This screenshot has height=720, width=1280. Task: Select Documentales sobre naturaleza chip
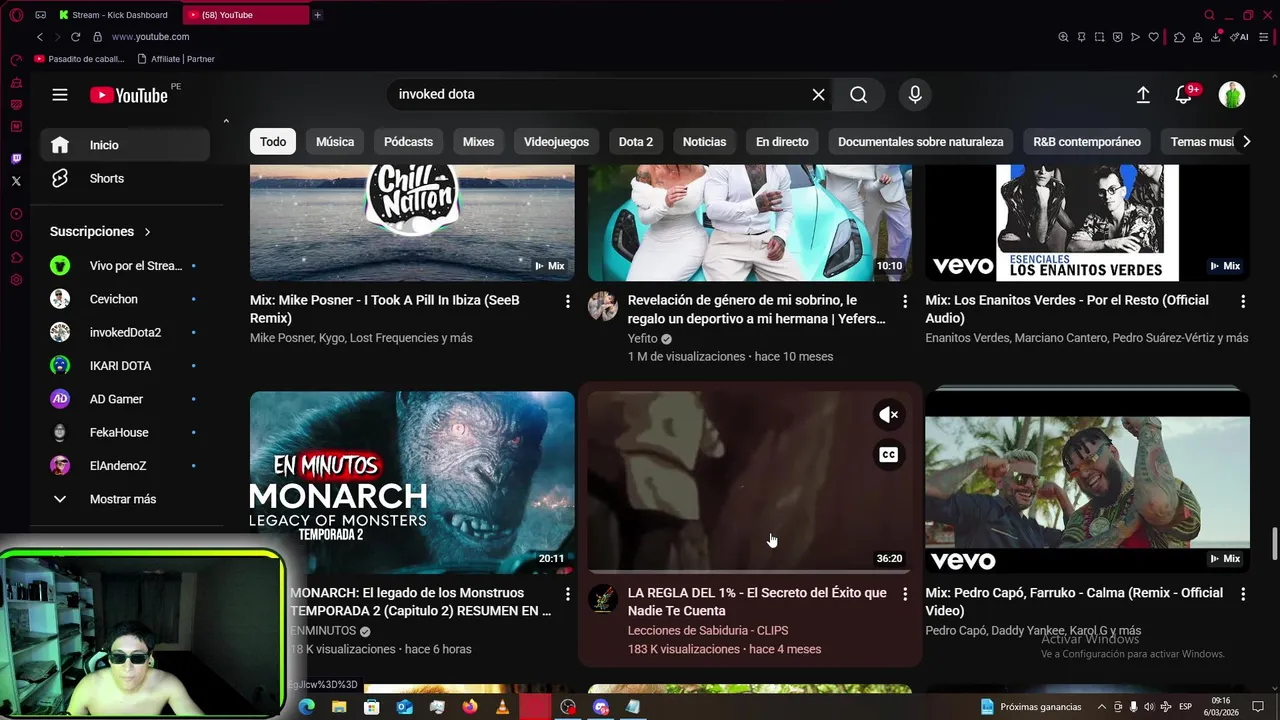920,142
